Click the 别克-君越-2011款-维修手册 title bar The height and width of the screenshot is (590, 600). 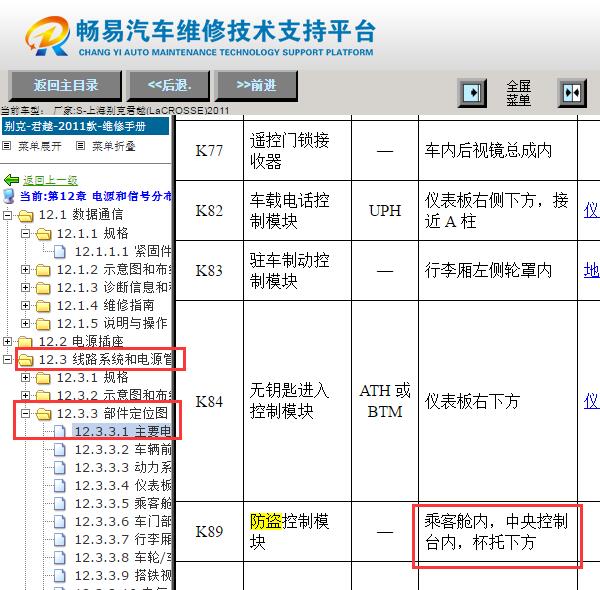[85, 126]
